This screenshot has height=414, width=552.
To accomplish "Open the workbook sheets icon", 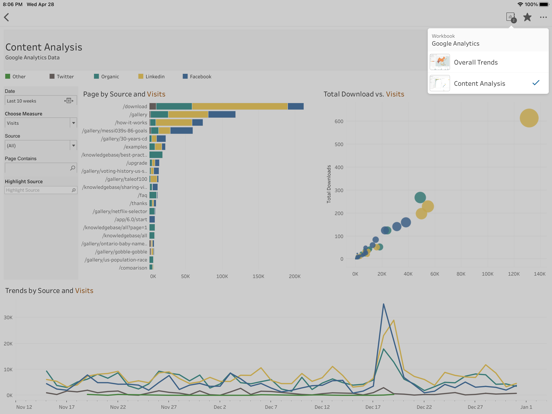I will (511, 17).
